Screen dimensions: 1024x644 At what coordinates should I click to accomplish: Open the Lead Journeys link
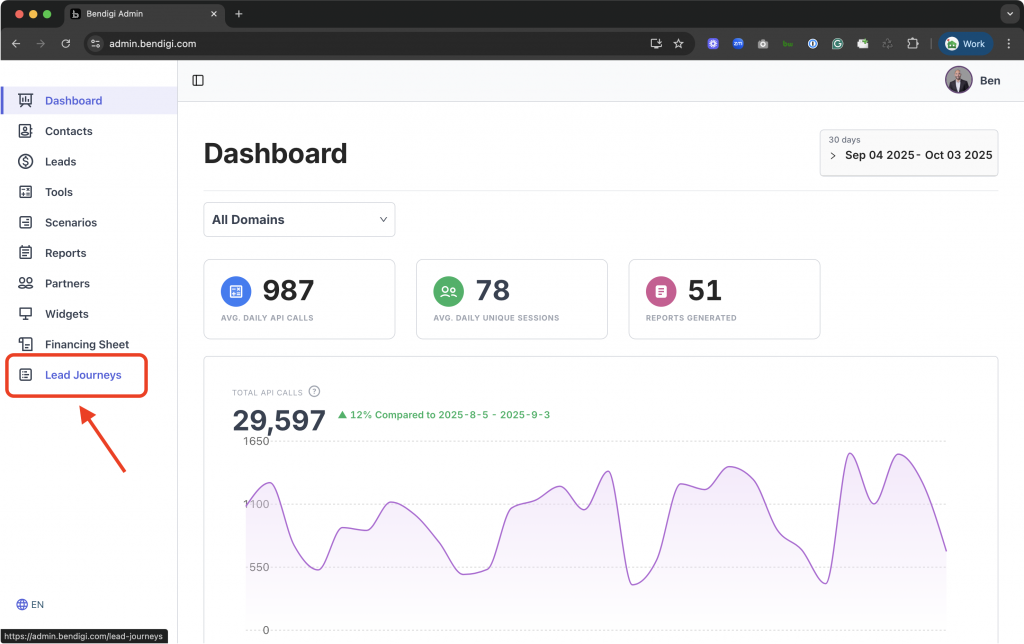[82, 375]
